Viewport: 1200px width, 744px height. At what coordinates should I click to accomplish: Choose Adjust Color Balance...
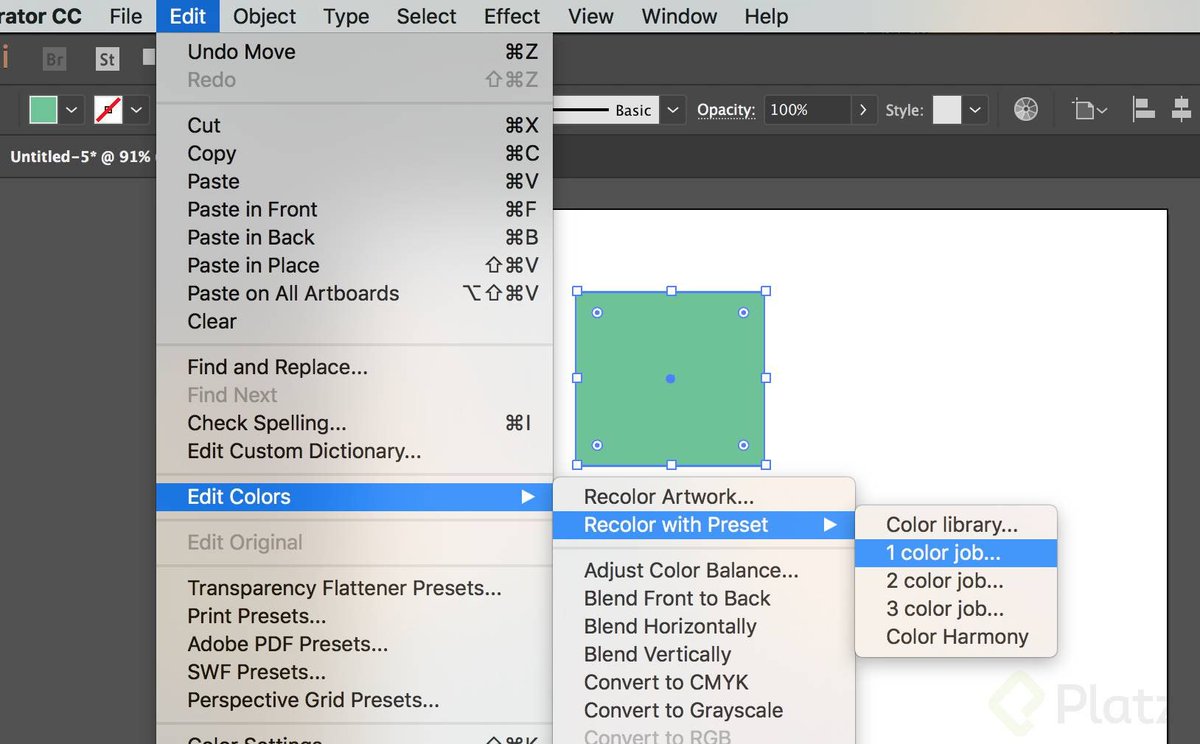(x=704, y=571)
